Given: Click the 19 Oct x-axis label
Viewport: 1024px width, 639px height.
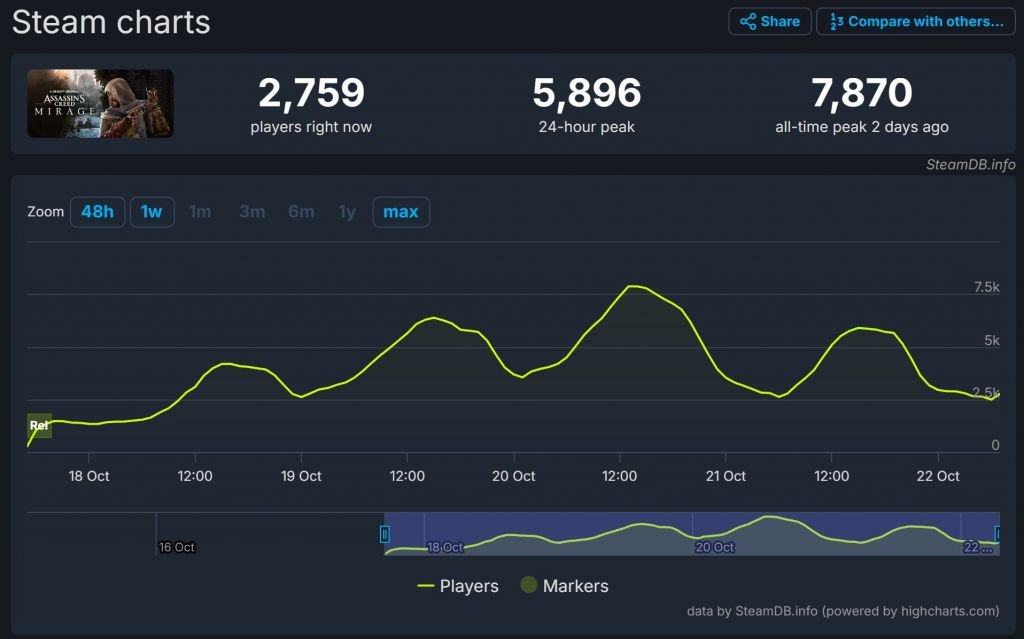Looking at the screenshot, I should pyautogui.click(x=301, y=476).
